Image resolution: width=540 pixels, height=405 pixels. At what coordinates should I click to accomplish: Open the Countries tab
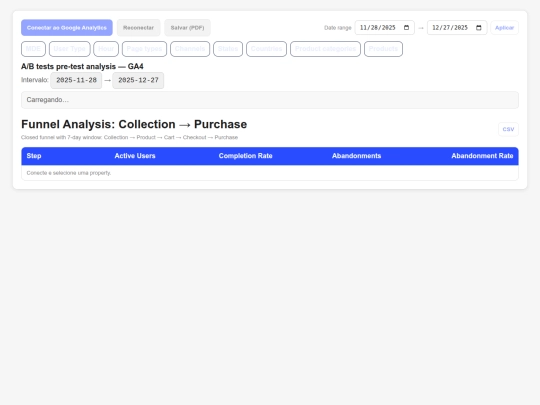267,49
